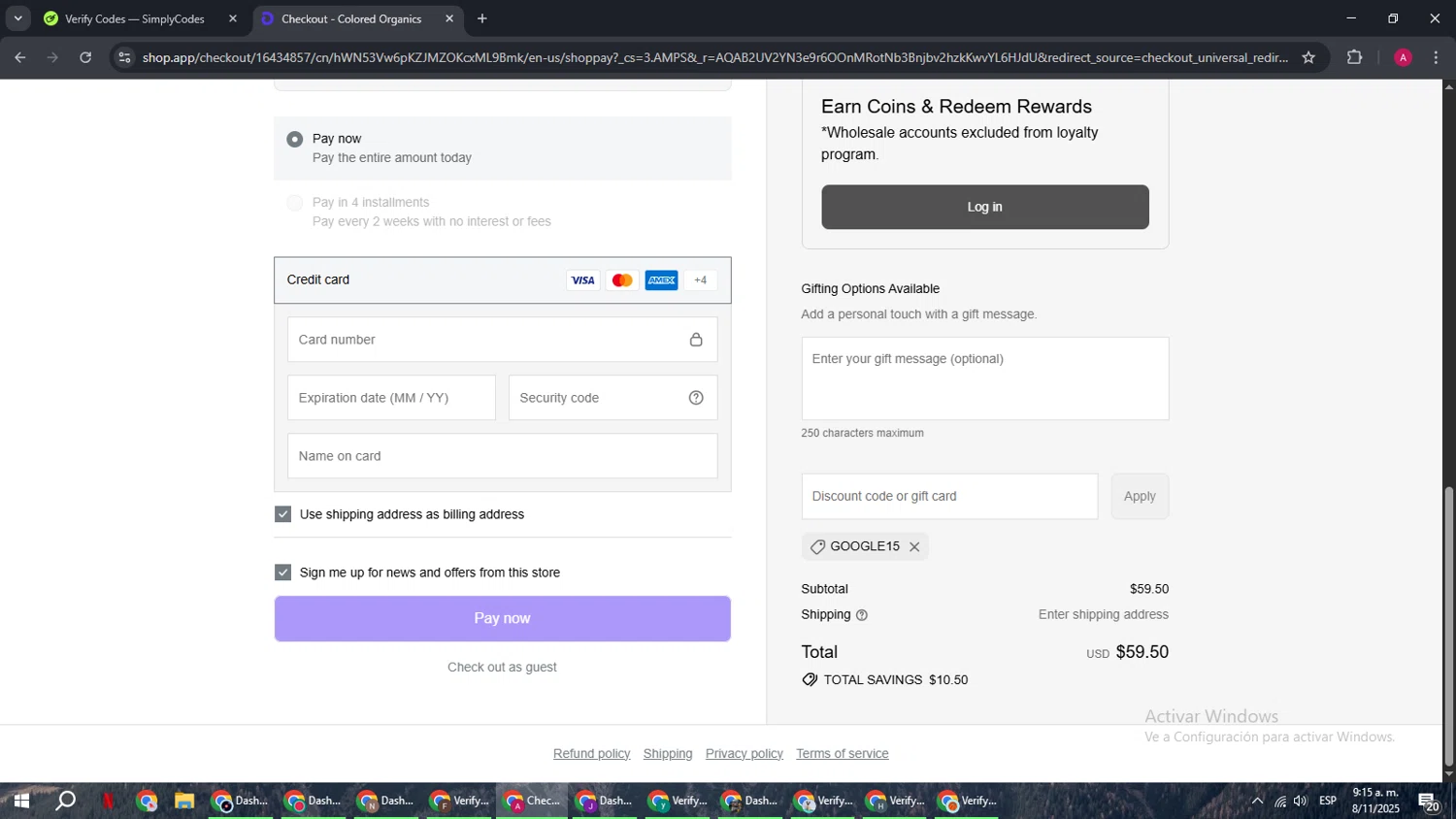The image size is (1456, 819).
Task: Open the Windows Start menu
Action: click(x=20, y=802)
